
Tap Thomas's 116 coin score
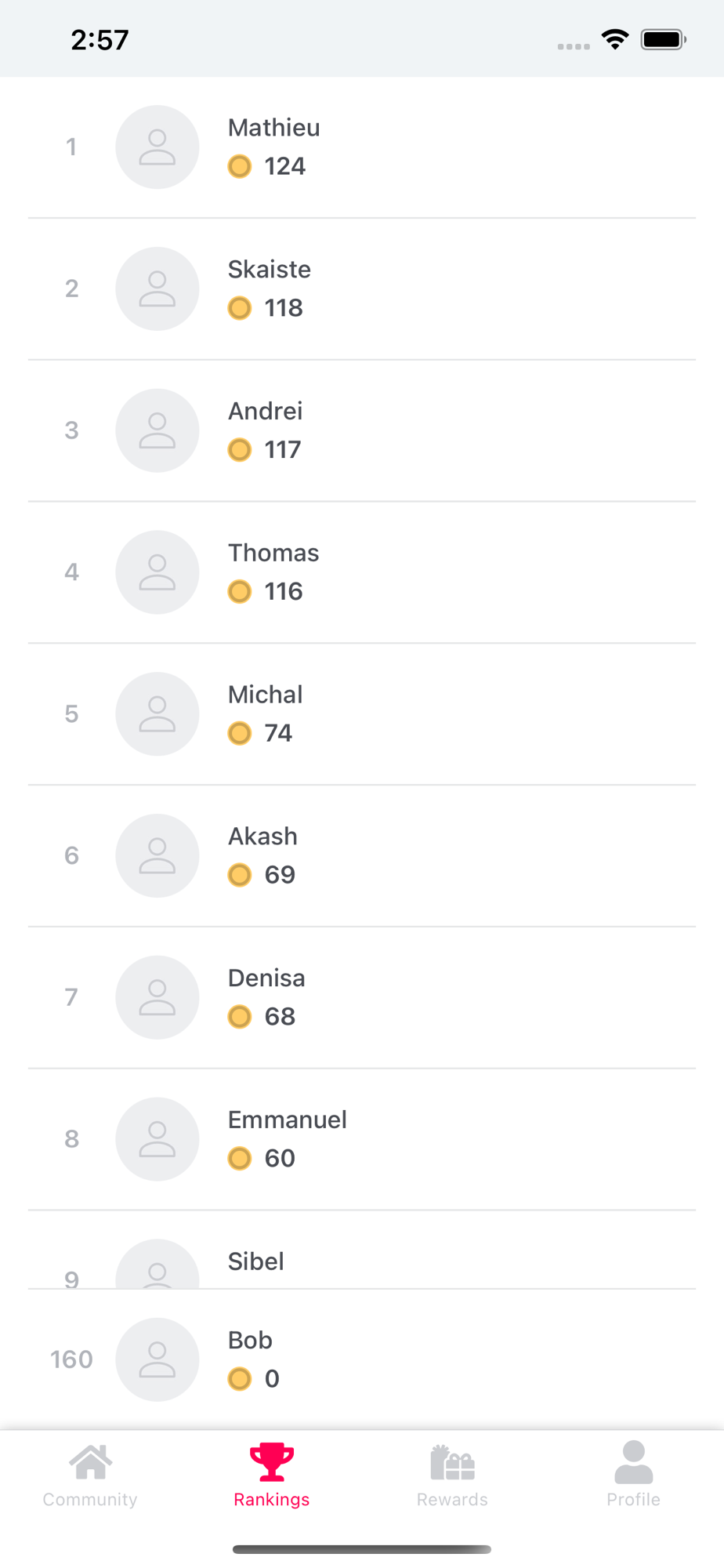[x=283, y=591]
